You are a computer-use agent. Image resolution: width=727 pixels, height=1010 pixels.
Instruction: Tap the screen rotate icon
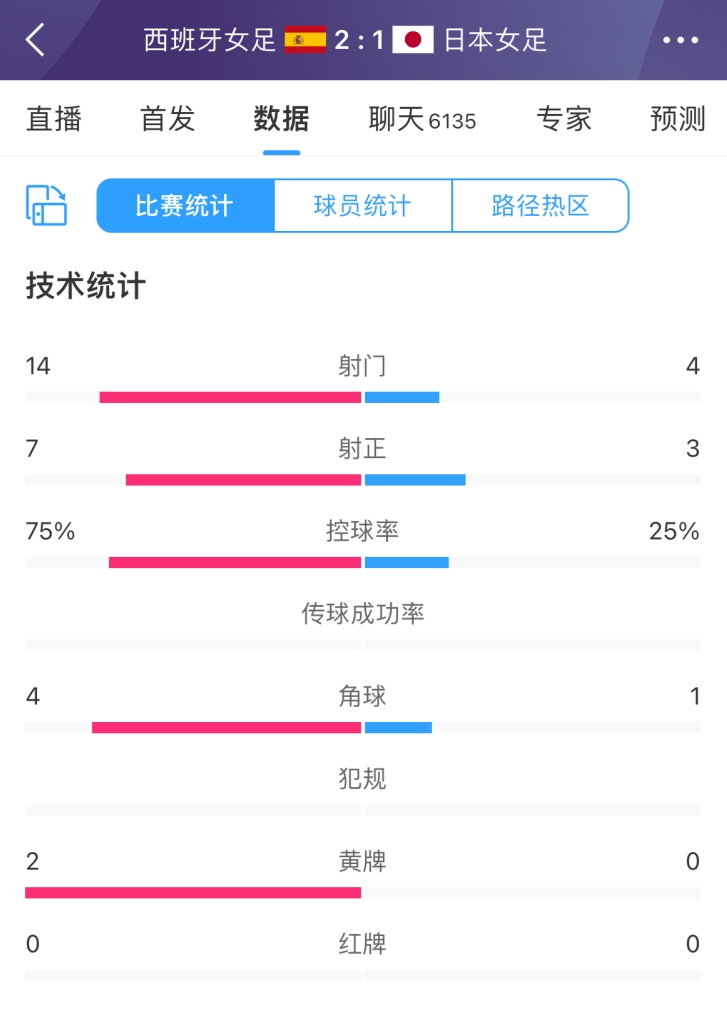[x=46, y=205]
